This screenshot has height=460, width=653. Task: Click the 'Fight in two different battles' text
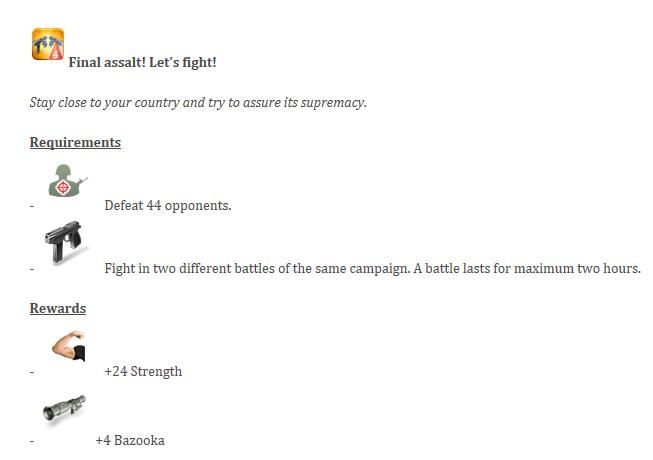coord(372,269)
